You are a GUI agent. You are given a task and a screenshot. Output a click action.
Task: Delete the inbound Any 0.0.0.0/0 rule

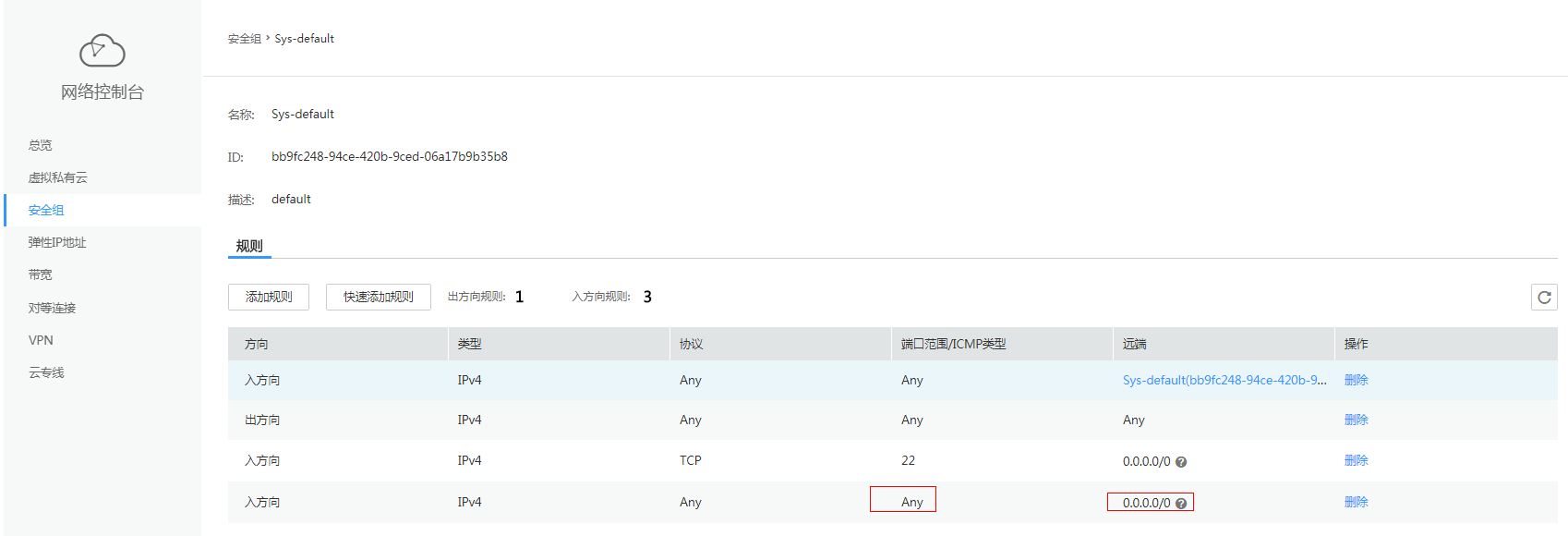[1357, 502]
